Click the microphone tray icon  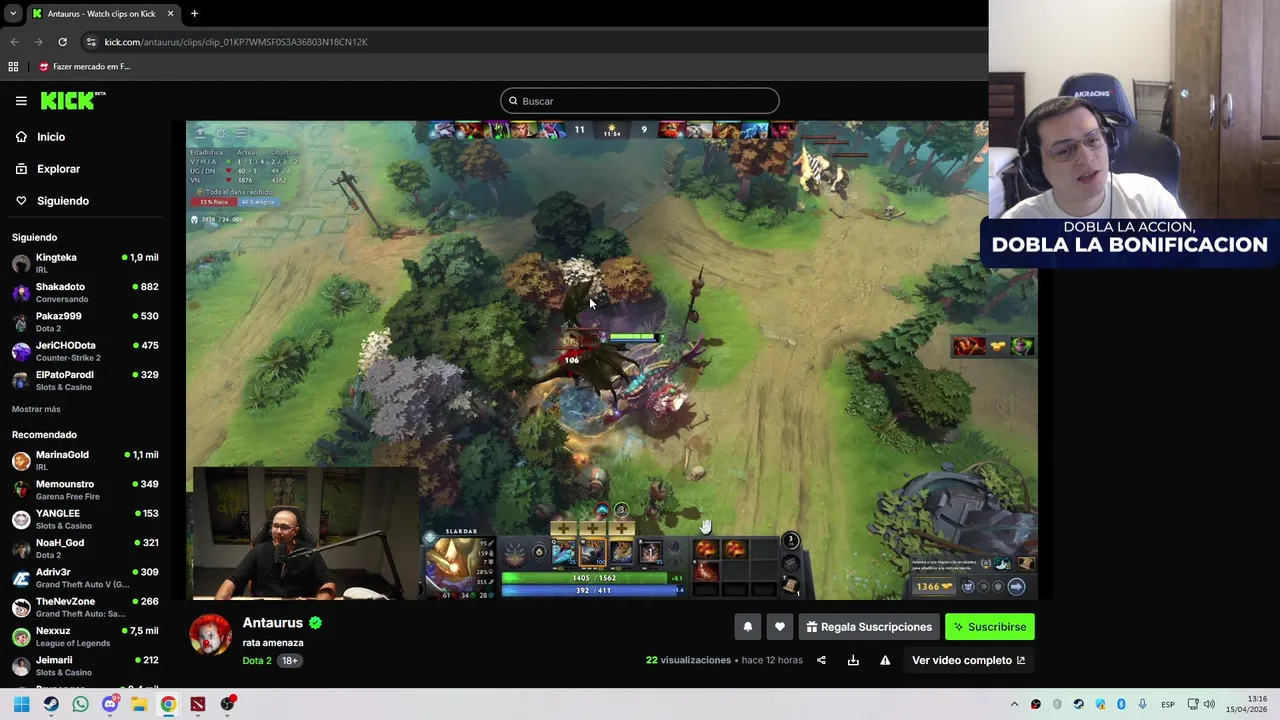[x=1142, y=705]
